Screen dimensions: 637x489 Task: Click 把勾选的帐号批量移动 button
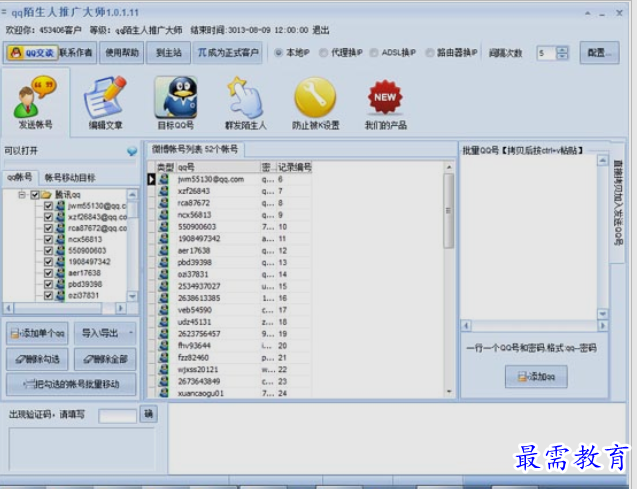[71, 384]
